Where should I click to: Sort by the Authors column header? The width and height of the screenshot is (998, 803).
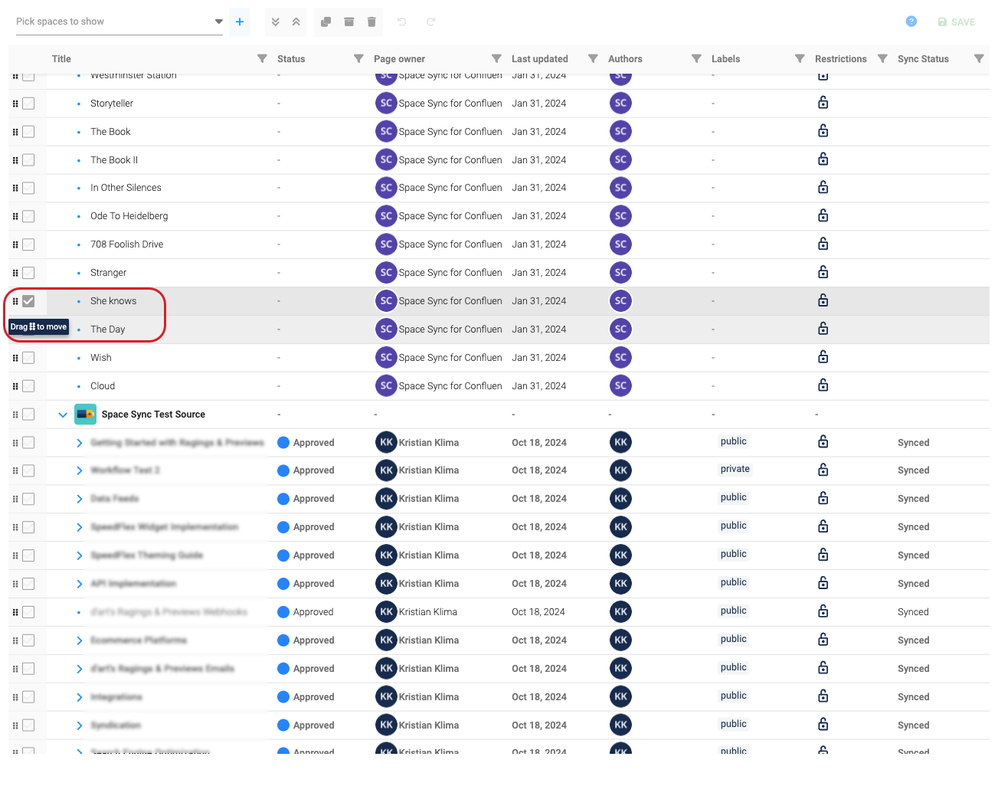[625, 59]
